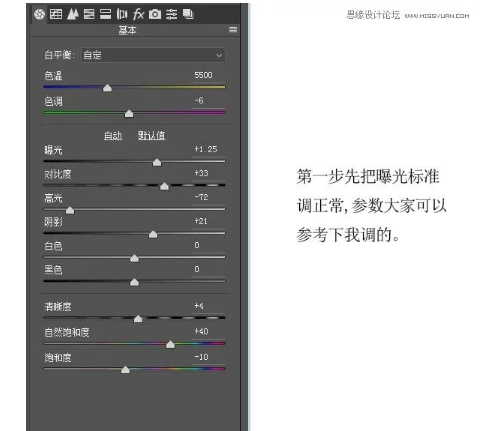Click the 饱和度 value field -10

coord(209,357)
